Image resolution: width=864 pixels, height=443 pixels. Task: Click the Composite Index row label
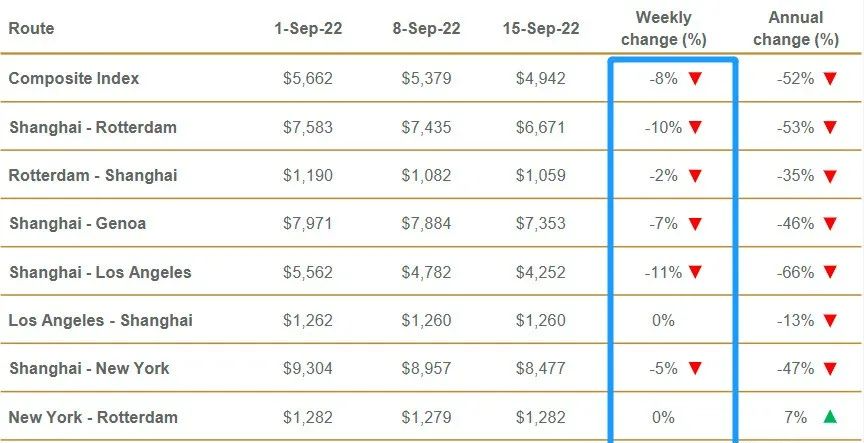74,78
